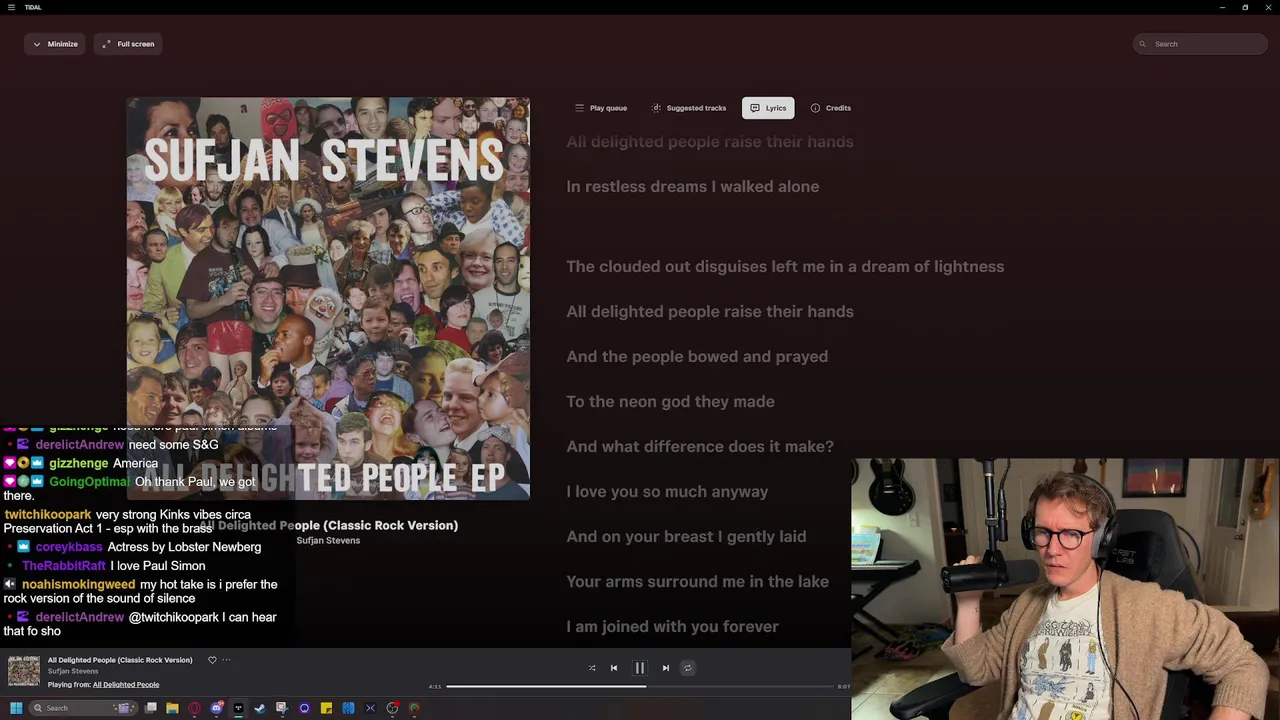The height and width of the screenshot is (720, 1280).
Task: Open Steam from taskbar
Action: coord(260,708)
